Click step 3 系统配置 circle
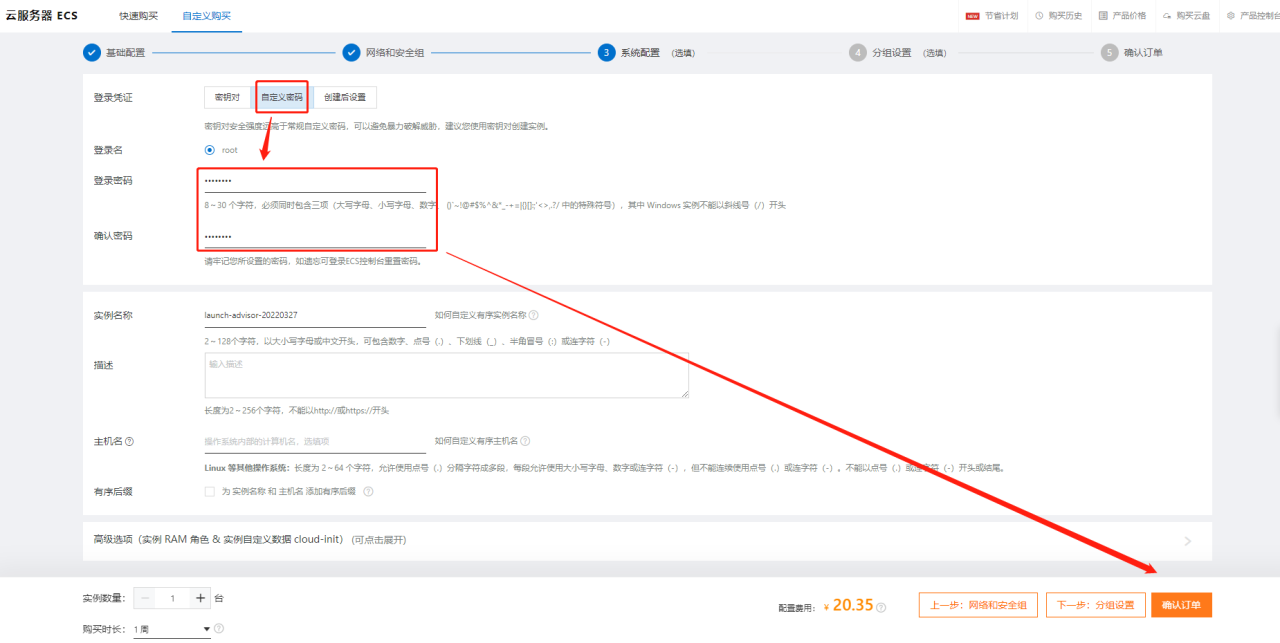Screen dimensions: 1280x643 point(606,53)
